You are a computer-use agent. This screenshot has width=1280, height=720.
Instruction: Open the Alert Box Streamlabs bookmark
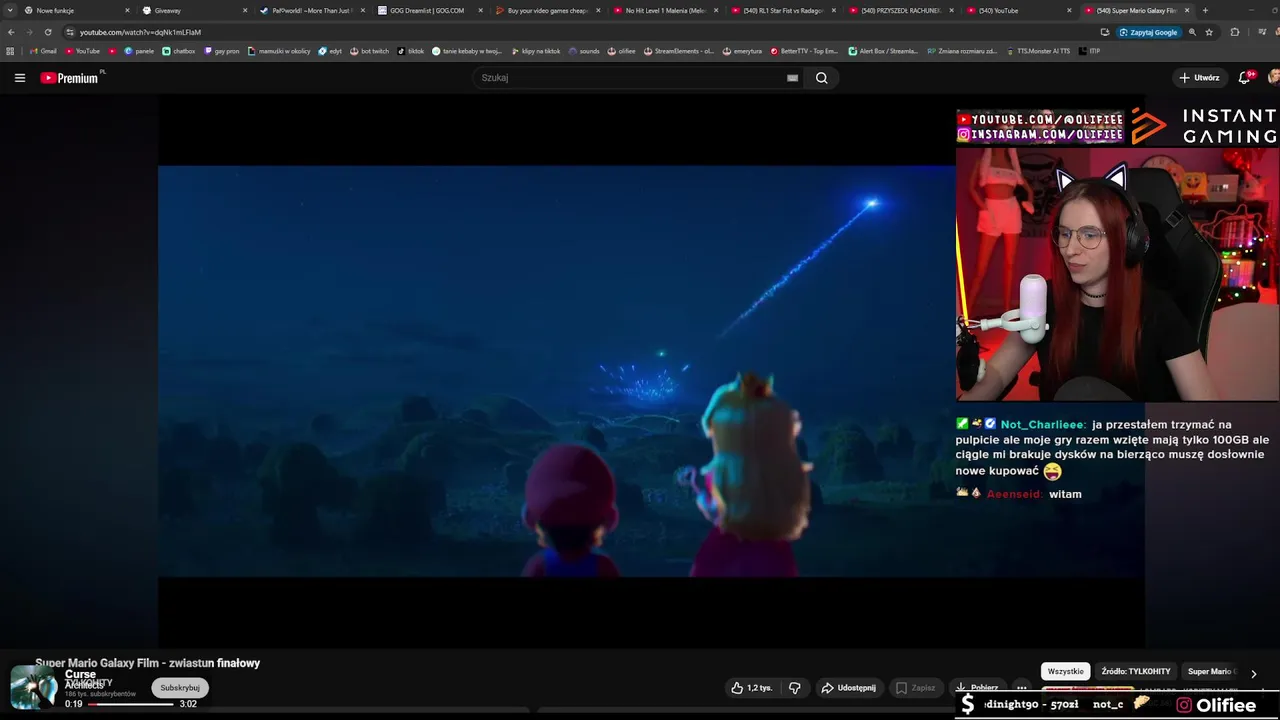[x=883, y=51]
